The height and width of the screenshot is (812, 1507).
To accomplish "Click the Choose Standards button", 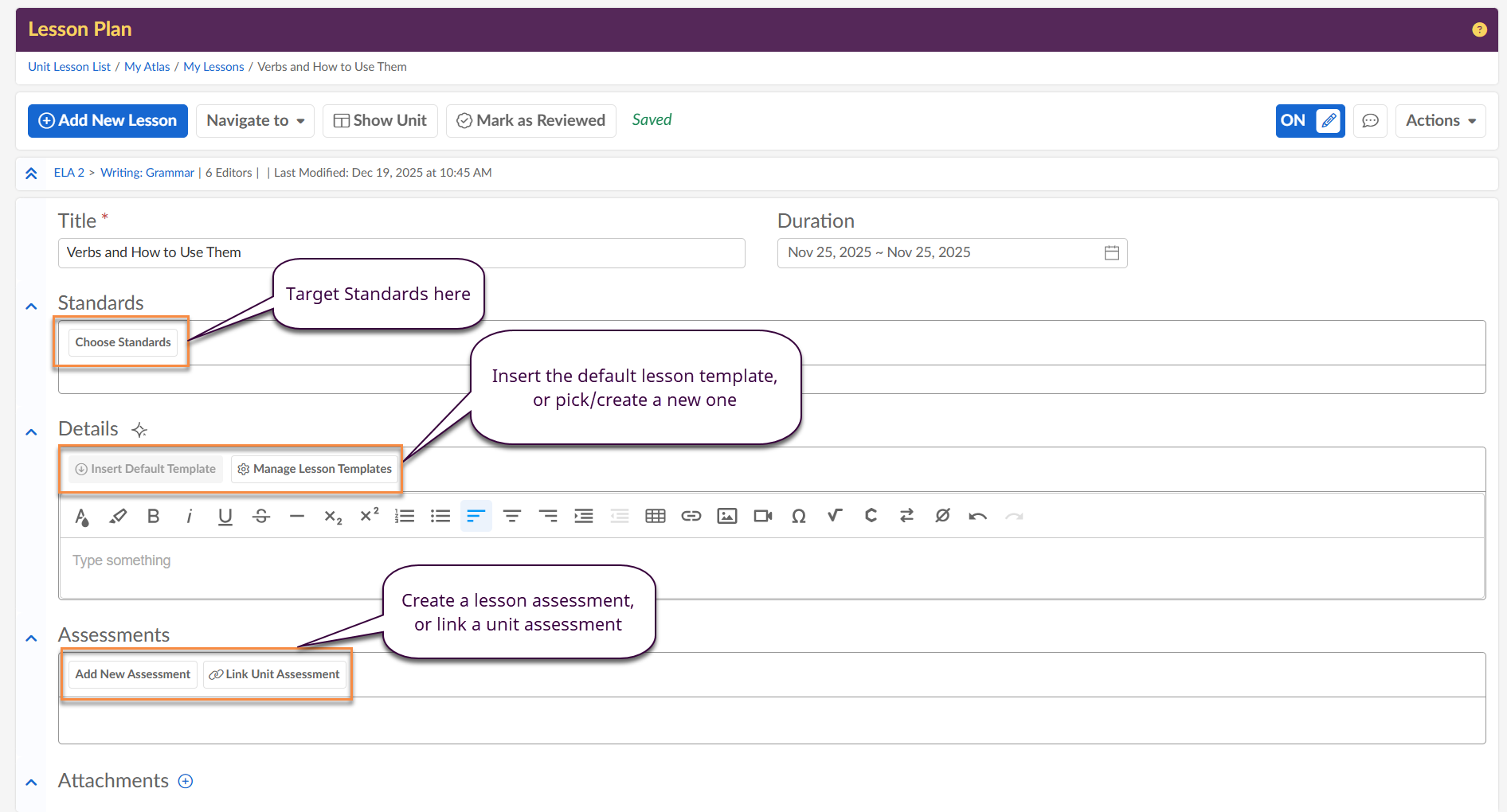I will [123, 342].
